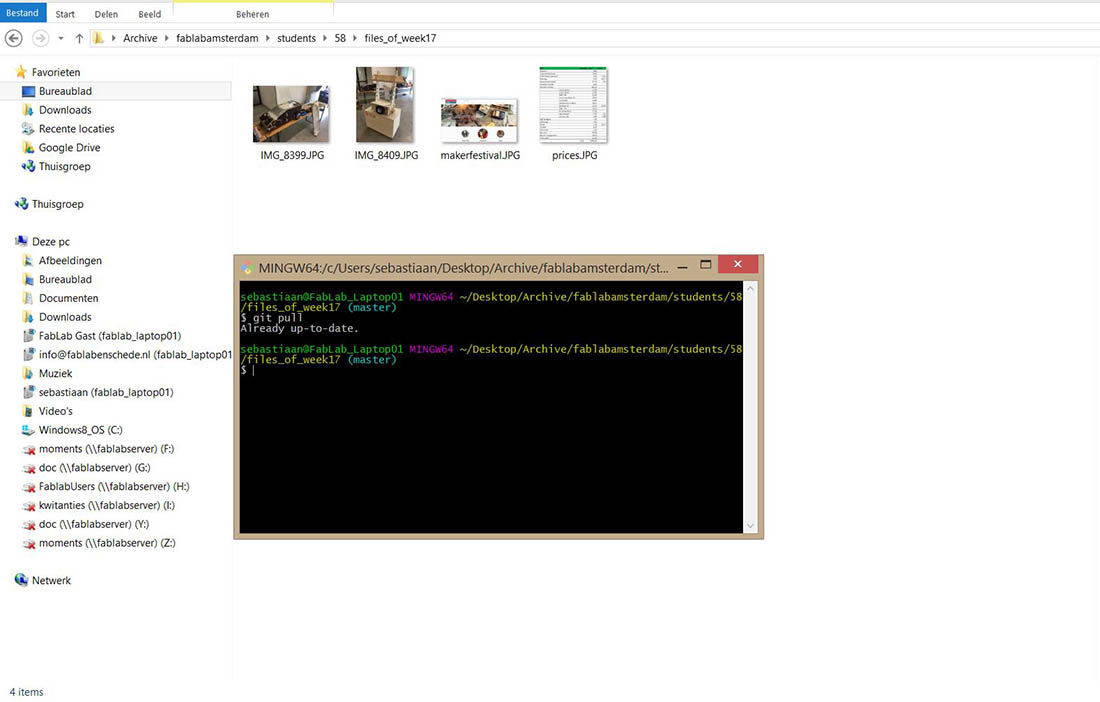1100x702 pixels.
Task: Click the forward navigation arrow
Action: (41, 38)
